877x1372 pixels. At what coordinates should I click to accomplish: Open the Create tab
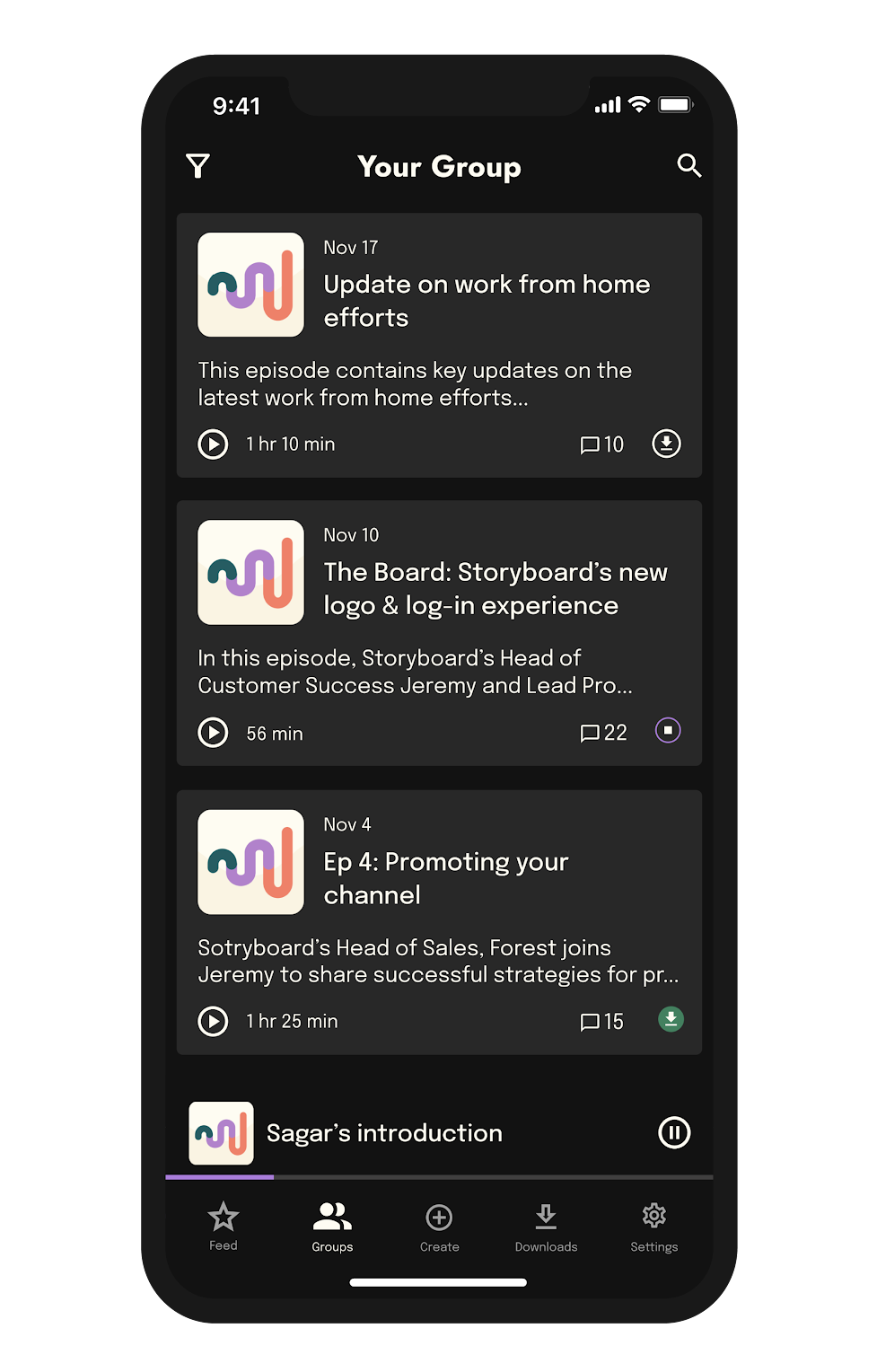pos(439,1227)
